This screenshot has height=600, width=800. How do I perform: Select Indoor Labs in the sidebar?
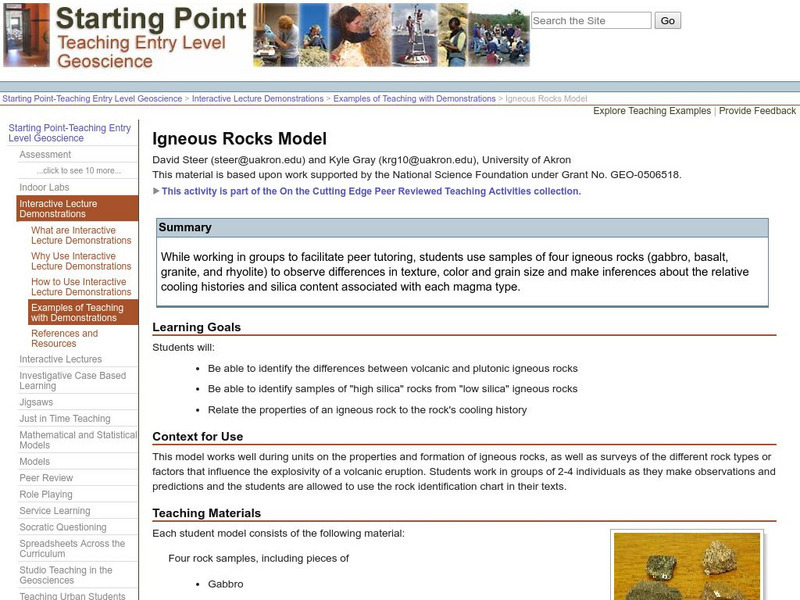click(x=44, y=187)
